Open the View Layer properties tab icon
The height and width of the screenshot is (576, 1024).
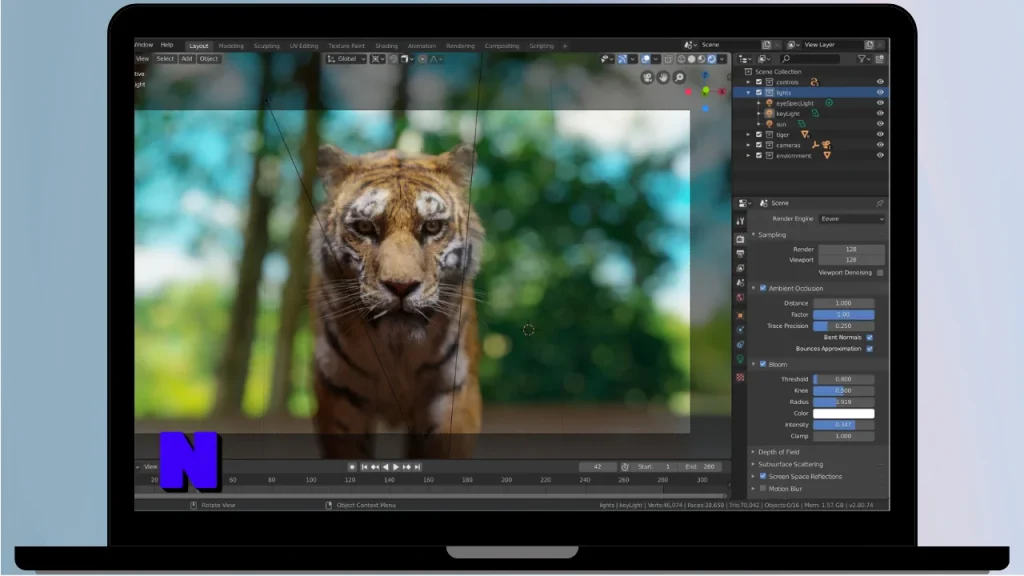(740, 268)
